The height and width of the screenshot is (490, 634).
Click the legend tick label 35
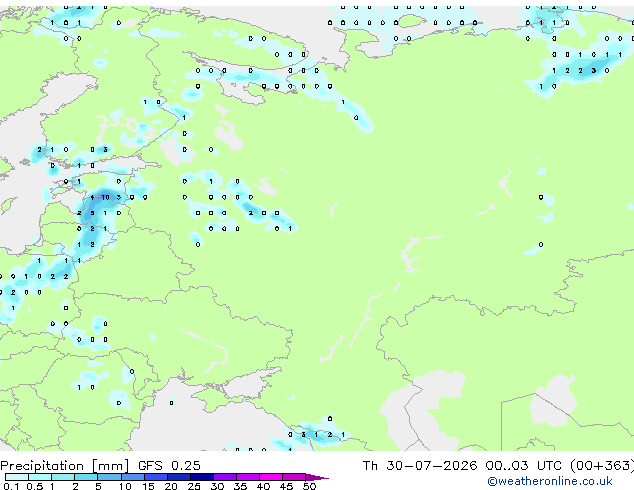[x=240, y=486]
